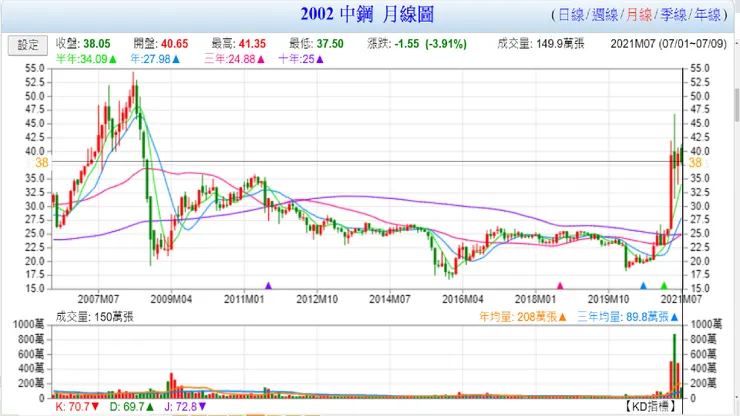Click the 最高: 41.35 high price
Viewport: 740px width, 416px height.
coord(239,44)
